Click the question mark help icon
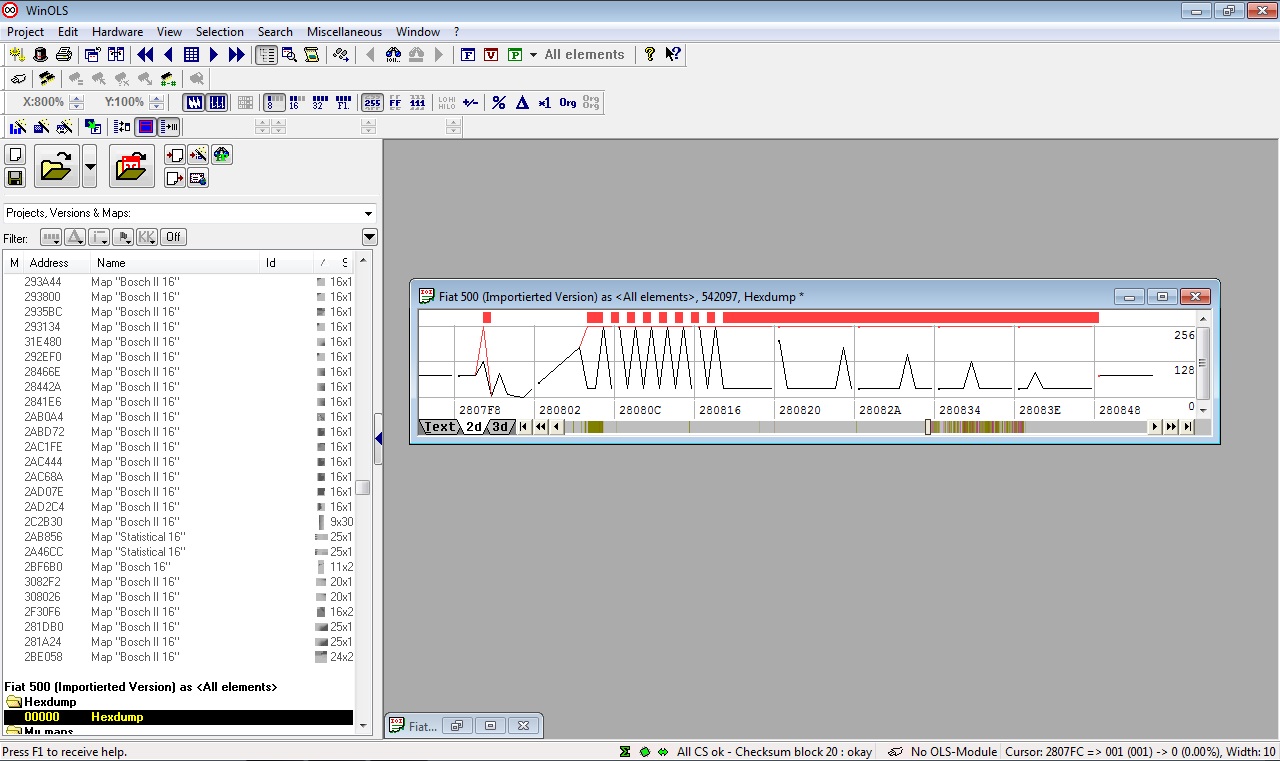The height and width of the screenshot is (761, 1280). (650, 55)
